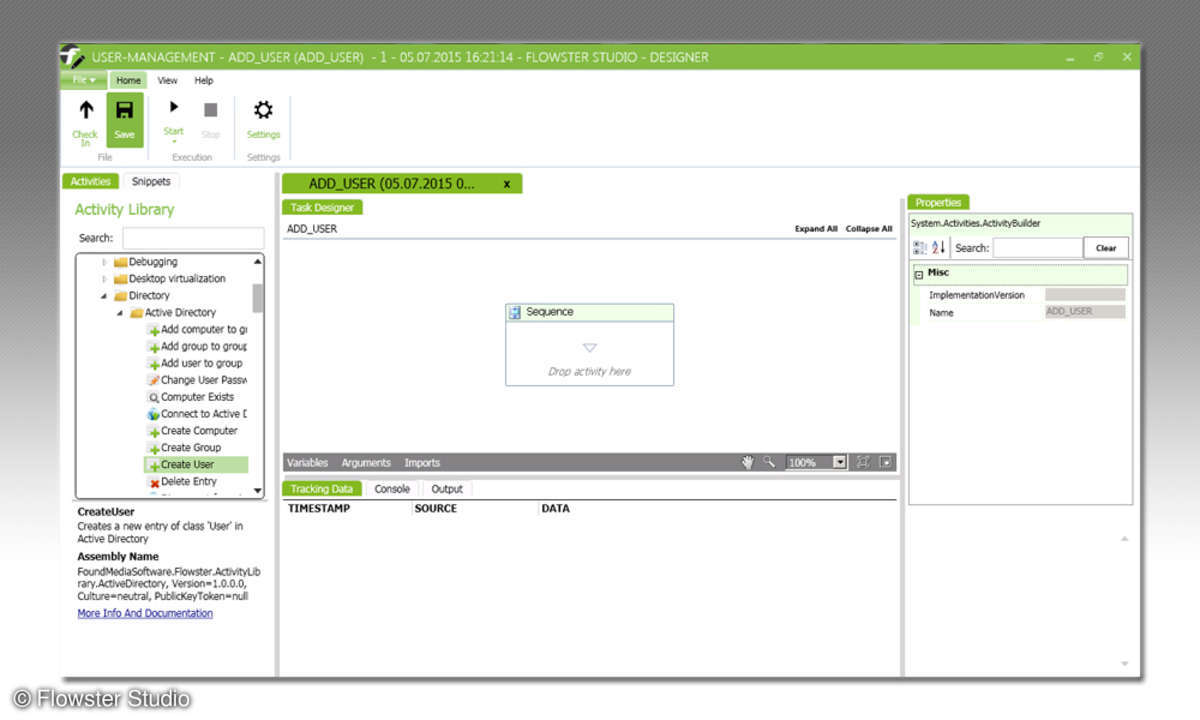This screenshot has height=720, width=1200.
Task: Click the Sequence activity icon
Action: (515, 312)
